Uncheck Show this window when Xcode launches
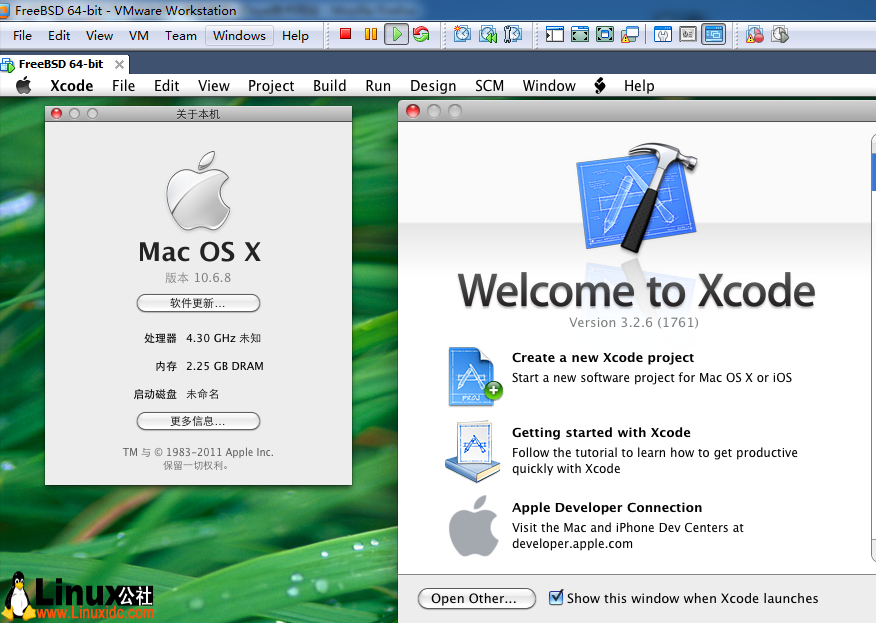The width and height of the screenshot is (876, 623). 557,598
